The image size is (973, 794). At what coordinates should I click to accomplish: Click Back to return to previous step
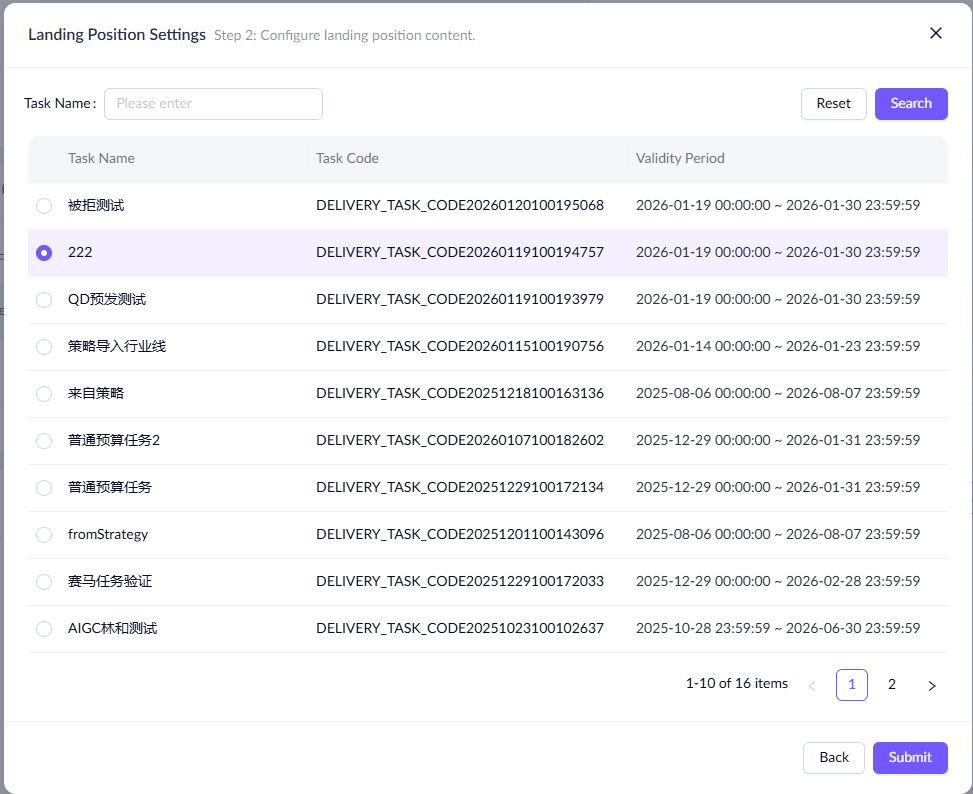tap(834, 757)
